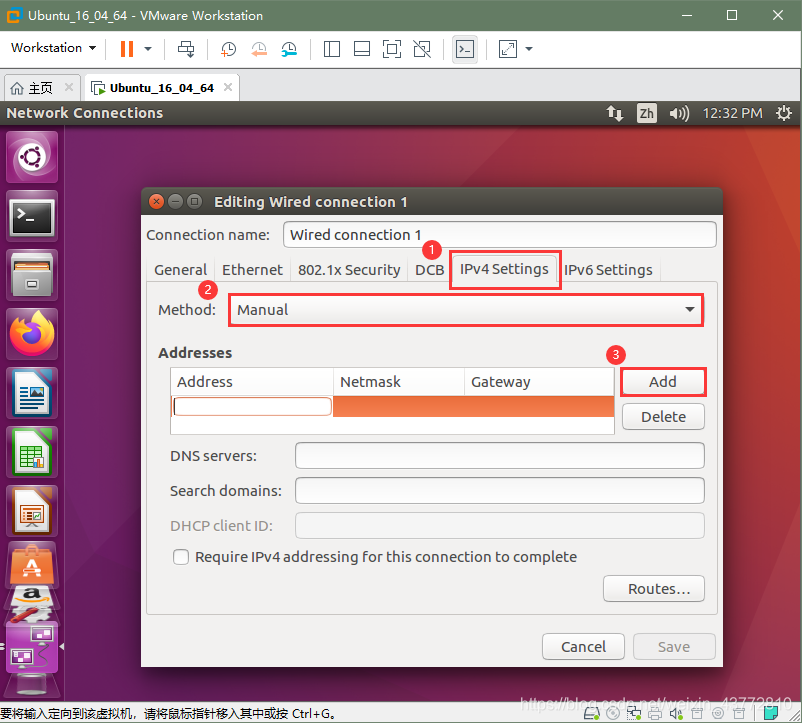
Task: Click the DHCP client ID field
Action: [x=499, y=526]
